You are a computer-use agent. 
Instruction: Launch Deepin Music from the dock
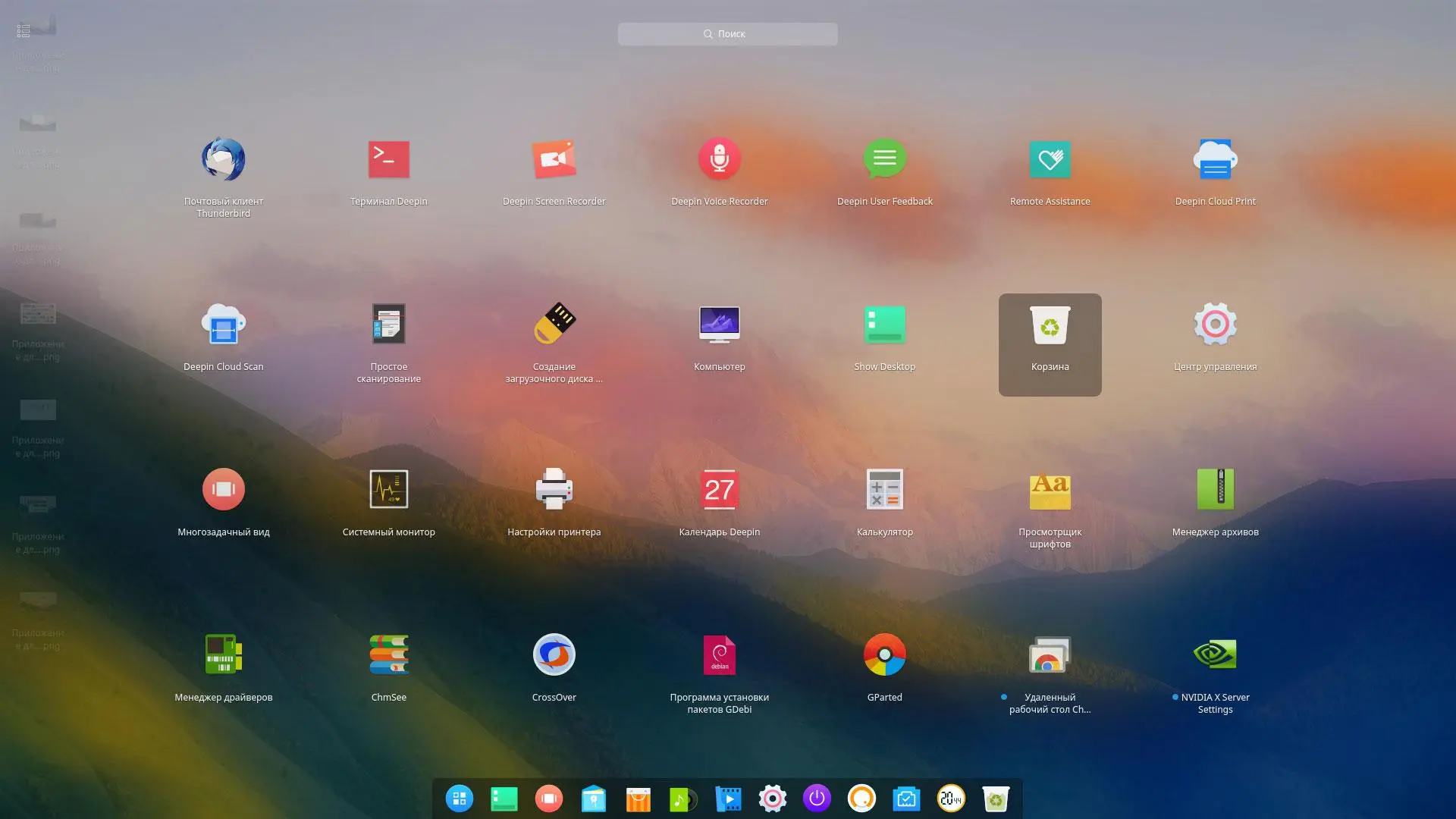pos(682,799)
